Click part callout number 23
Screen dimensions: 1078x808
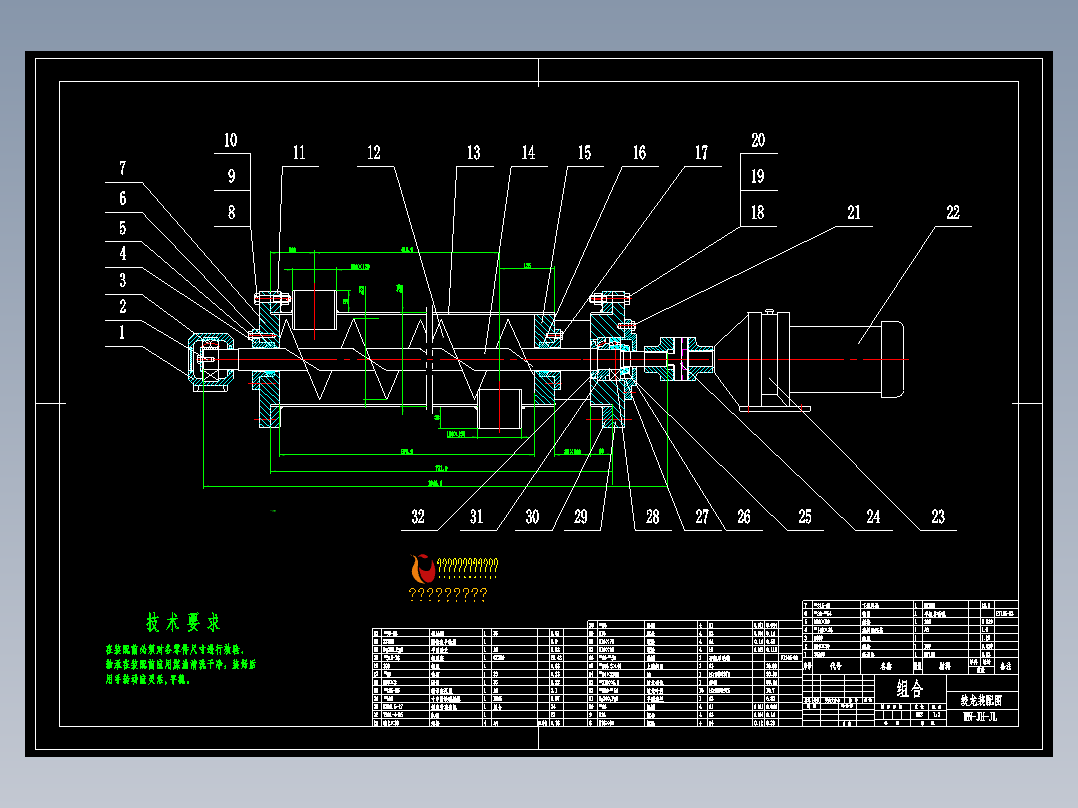tap(938, 516)
